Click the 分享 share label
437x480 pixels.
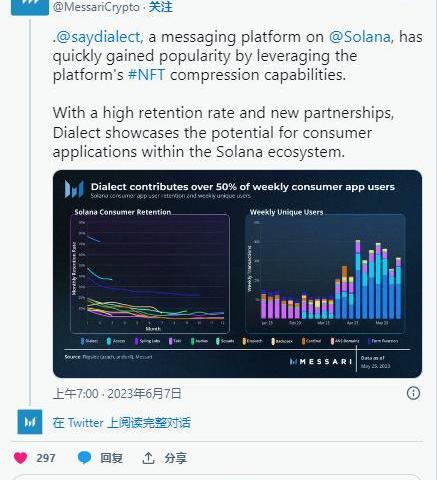(175, 458)
